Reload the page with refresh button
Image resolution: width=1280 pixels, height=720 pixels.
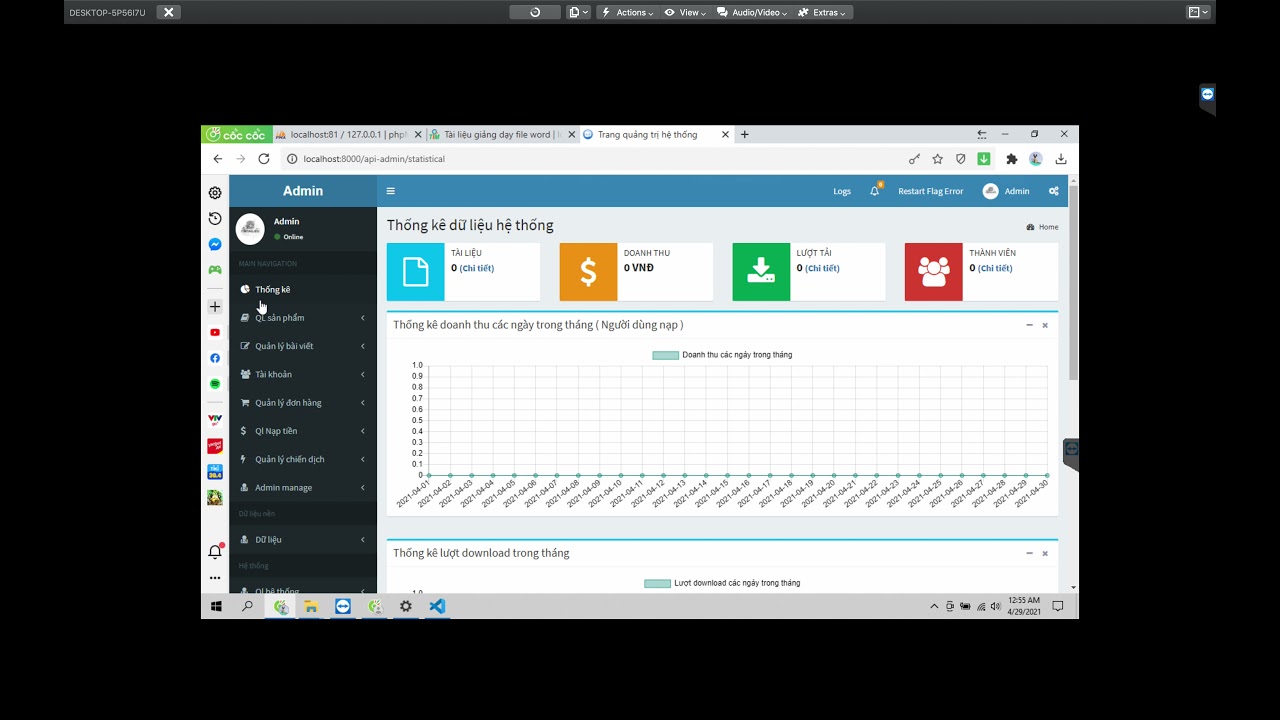[x=264, y=159]
